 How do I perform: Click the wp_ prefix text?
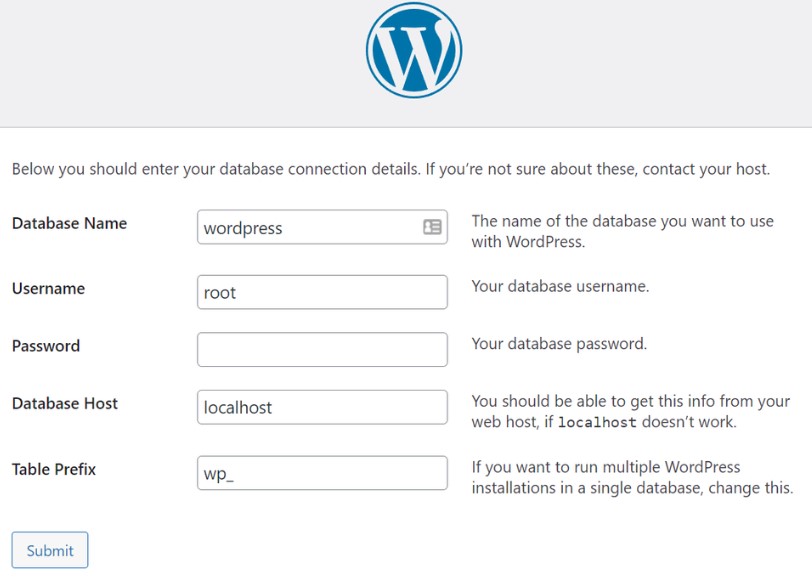(x=216, y=472)
